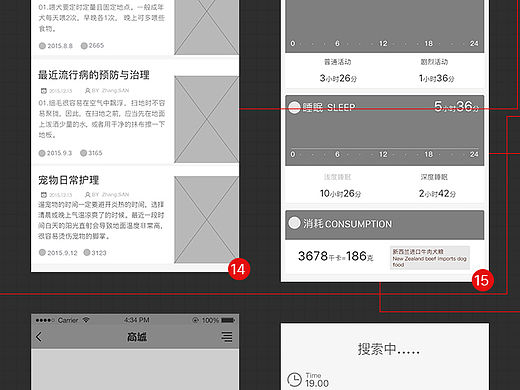
Task: Open the article titled 宠物日常护理
Action: point(68,180)
